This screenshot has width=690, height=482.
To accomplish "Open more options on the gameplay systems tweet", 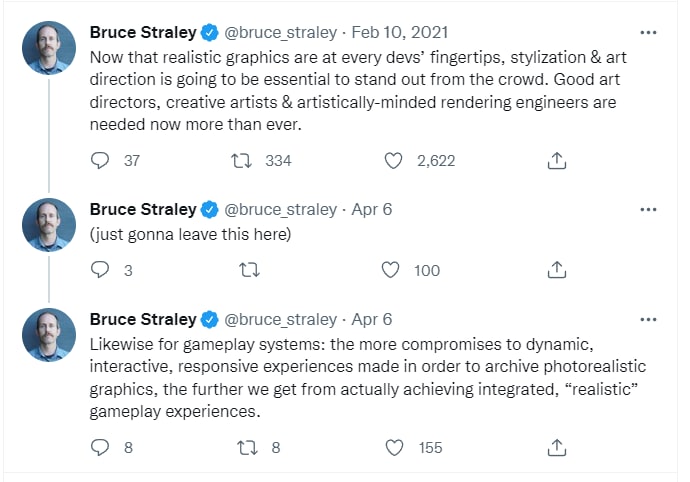I will (x=648, y=320).
